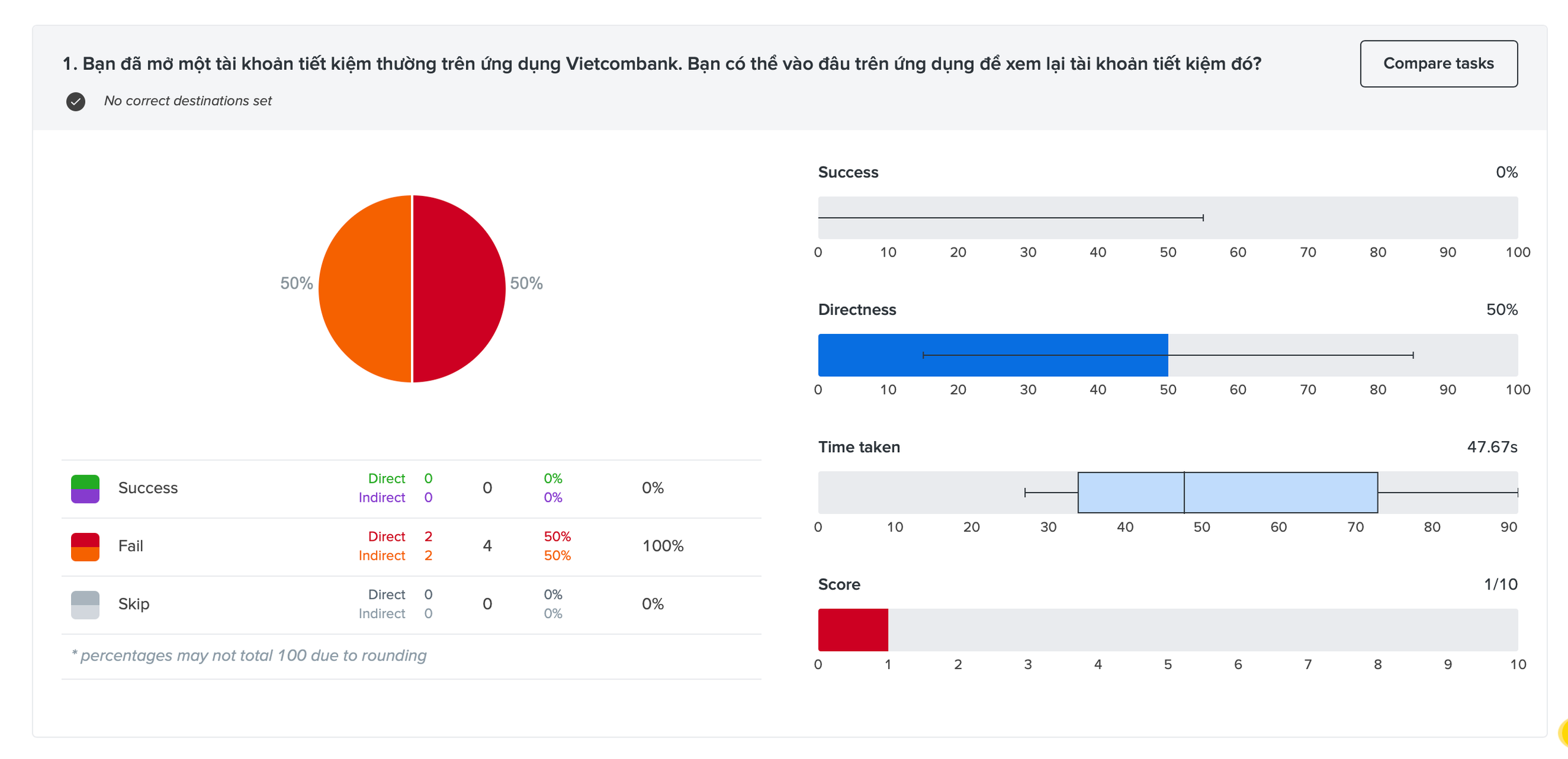Click the 100% total in the Fail row
This screenshot has height=759, width=1568.
(662, 546)
